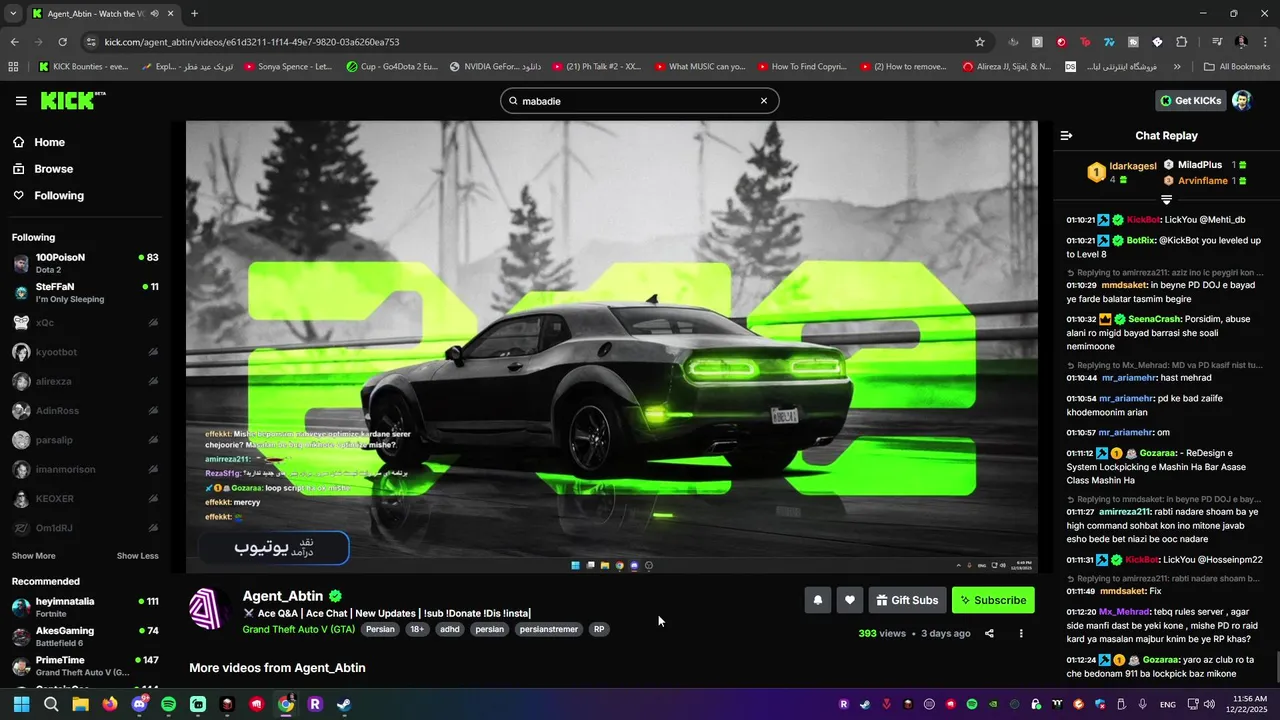Clear the search box with X icon
1280x720 pixels.
(764, 101)
